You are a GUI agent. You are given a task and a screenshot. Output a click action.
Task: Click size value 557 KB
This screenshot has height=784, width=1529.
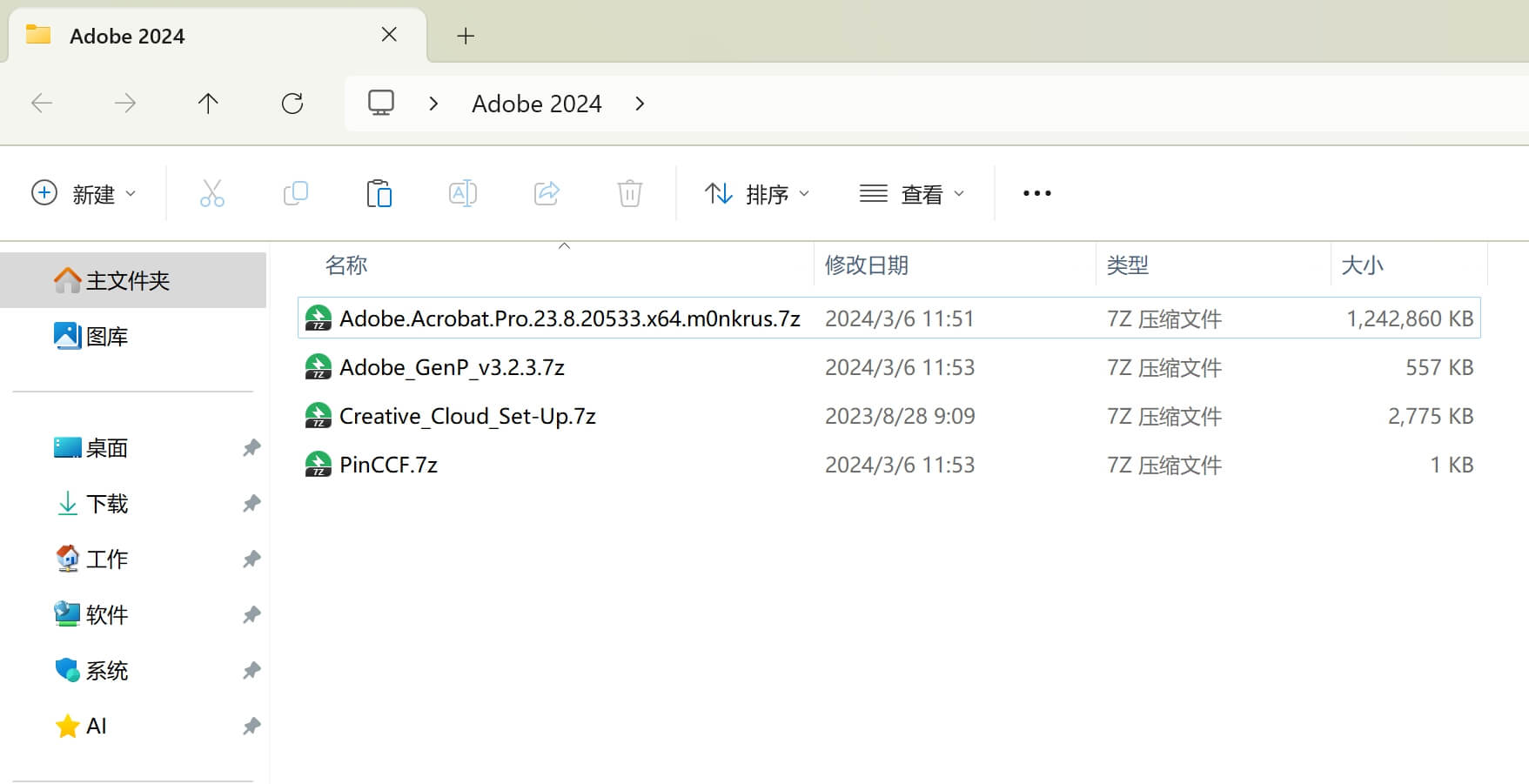click(x=1439, y=367)
